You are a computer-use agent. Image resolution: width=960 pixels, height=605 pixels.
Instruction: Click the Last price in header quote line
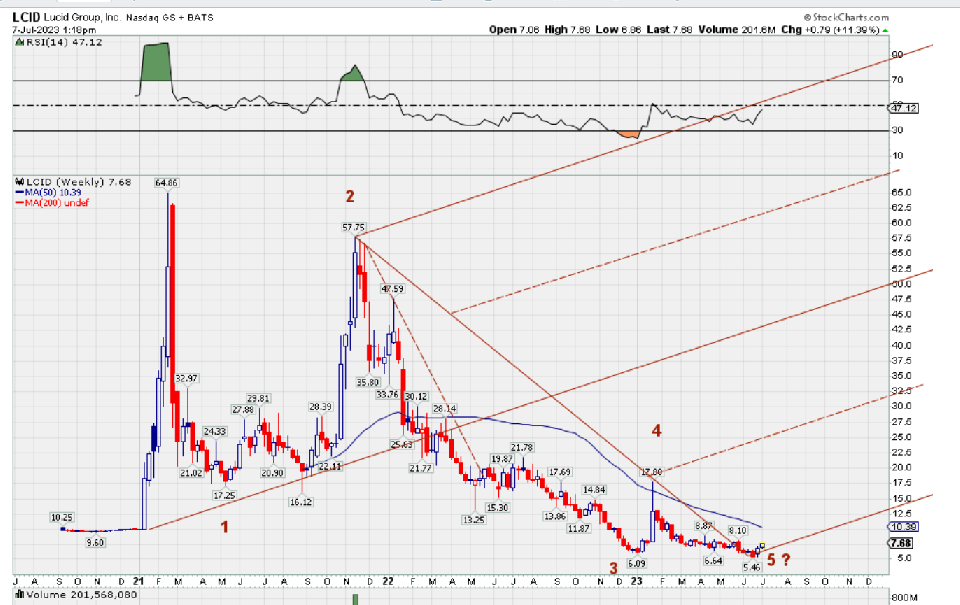point(669,29)
